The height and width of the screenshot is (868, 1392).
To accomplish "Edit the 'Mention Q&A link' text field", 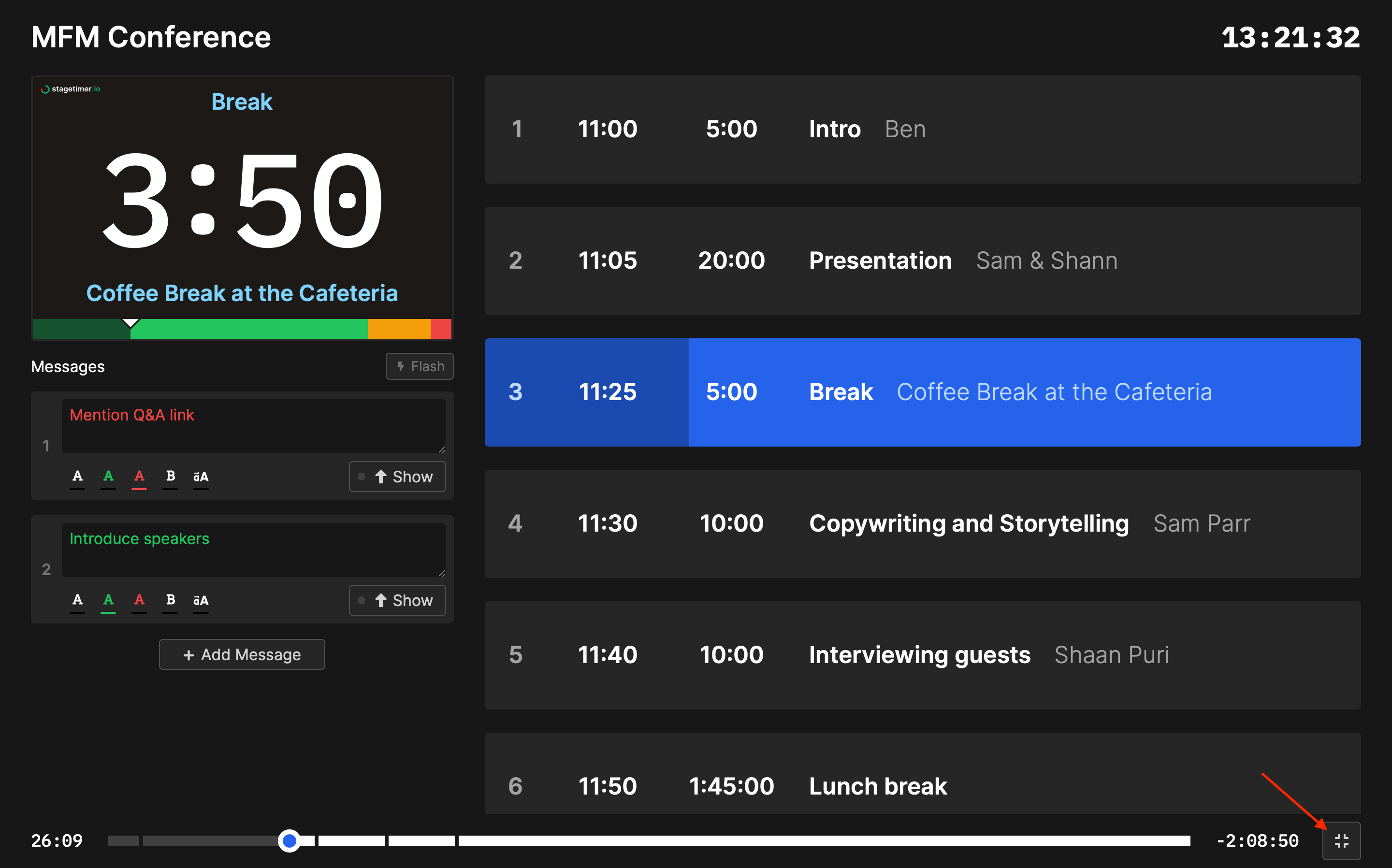I will tap(254, 426).
